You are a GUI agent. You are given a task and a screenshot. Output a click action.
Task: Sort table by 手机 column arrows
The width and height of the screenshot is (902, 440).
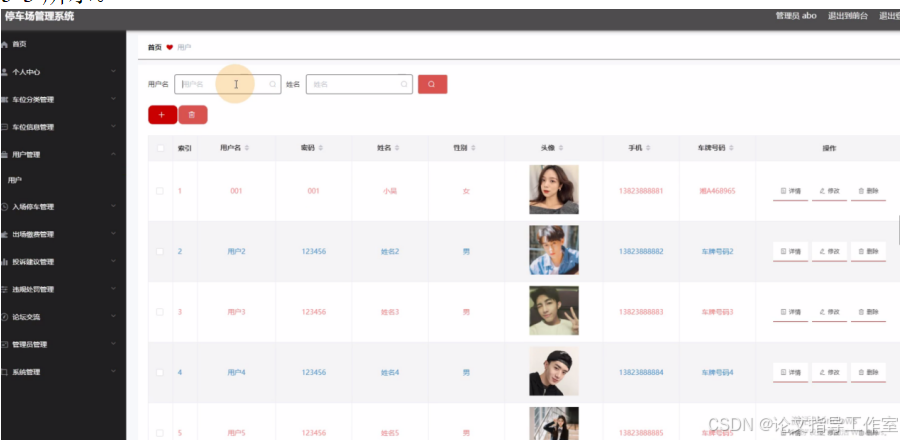pos(648,148)
